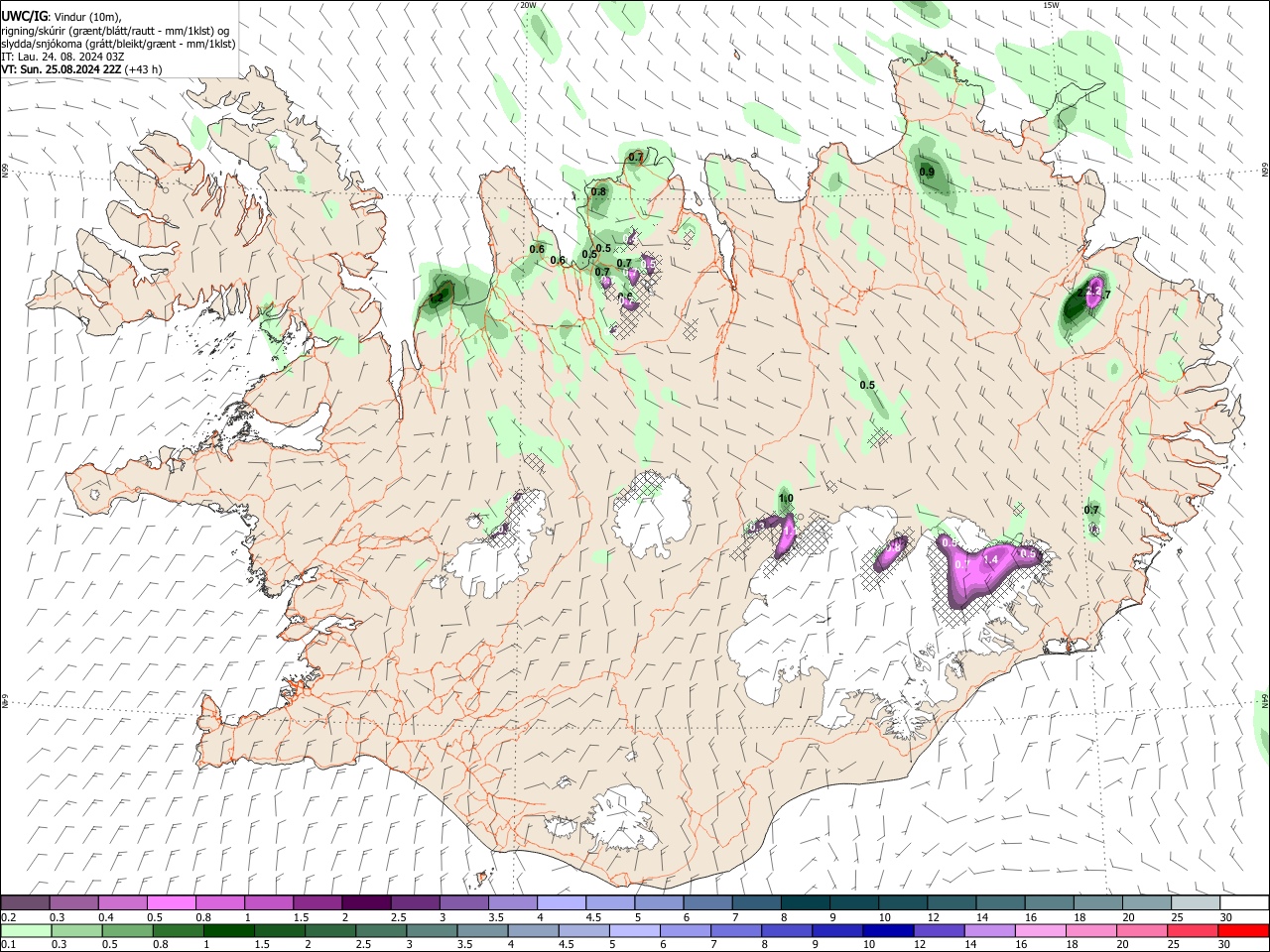The image size is (1270, 952).
Task: Click the '15W' longitude label
Action: pos(1051,5)
